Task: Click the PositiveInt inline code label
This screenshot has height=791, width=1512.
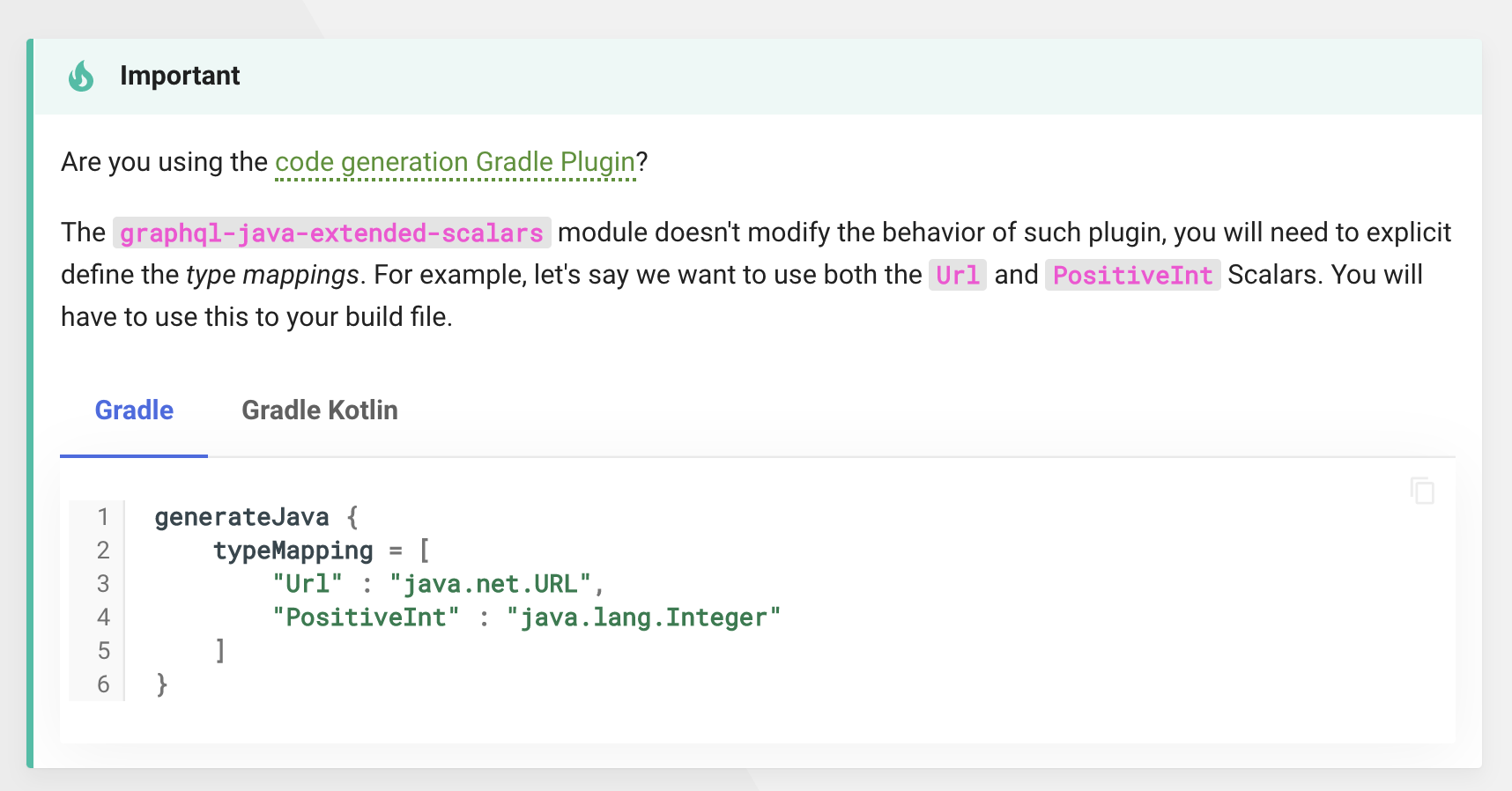Action: pos(1132,275)
